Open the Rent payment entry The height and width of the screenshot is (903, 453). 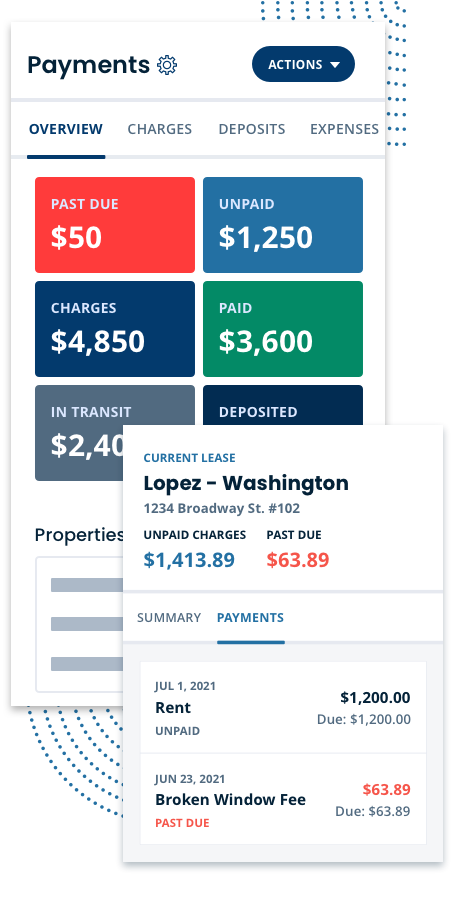click(x=283, y=707)
